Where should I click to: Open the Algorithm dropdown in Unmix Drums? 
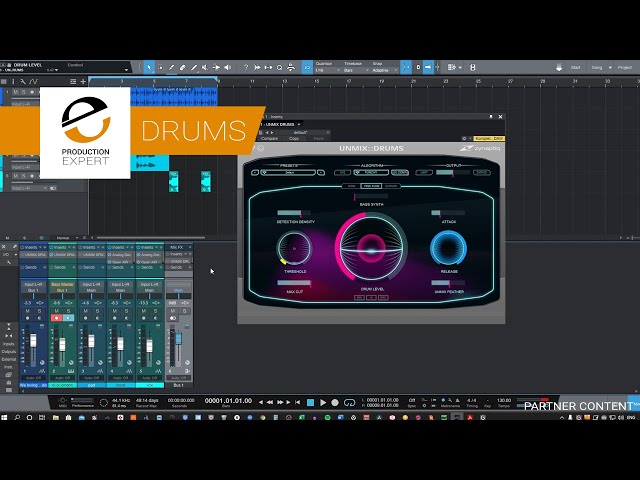371,173
